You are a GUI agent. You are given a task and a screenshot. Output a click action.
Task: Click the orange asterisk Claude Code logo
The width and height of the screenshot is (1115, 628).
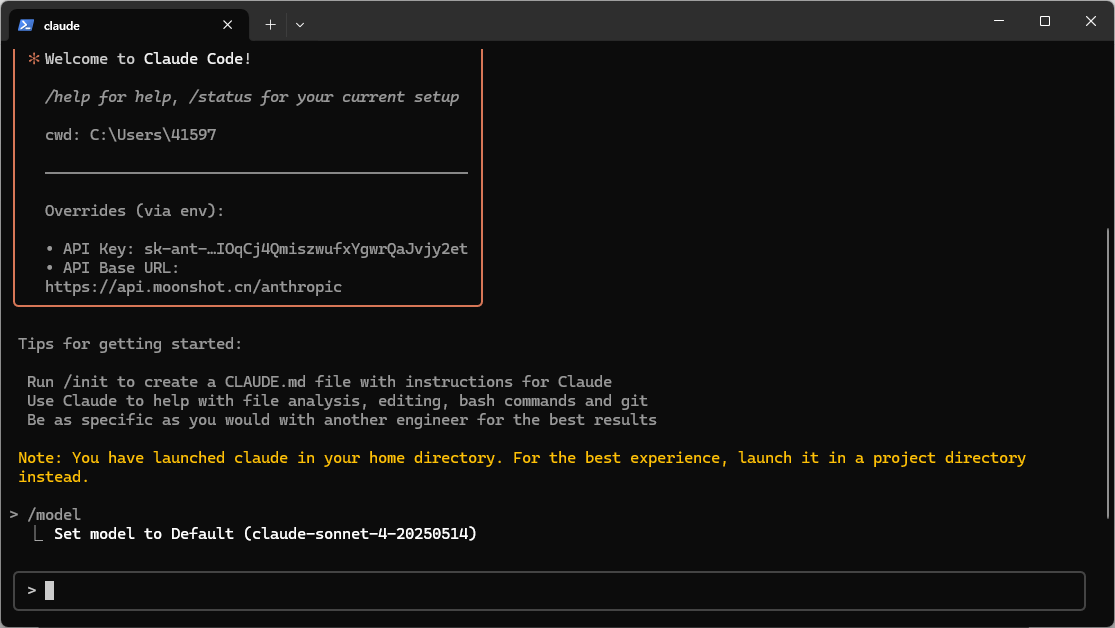[33, 59]
